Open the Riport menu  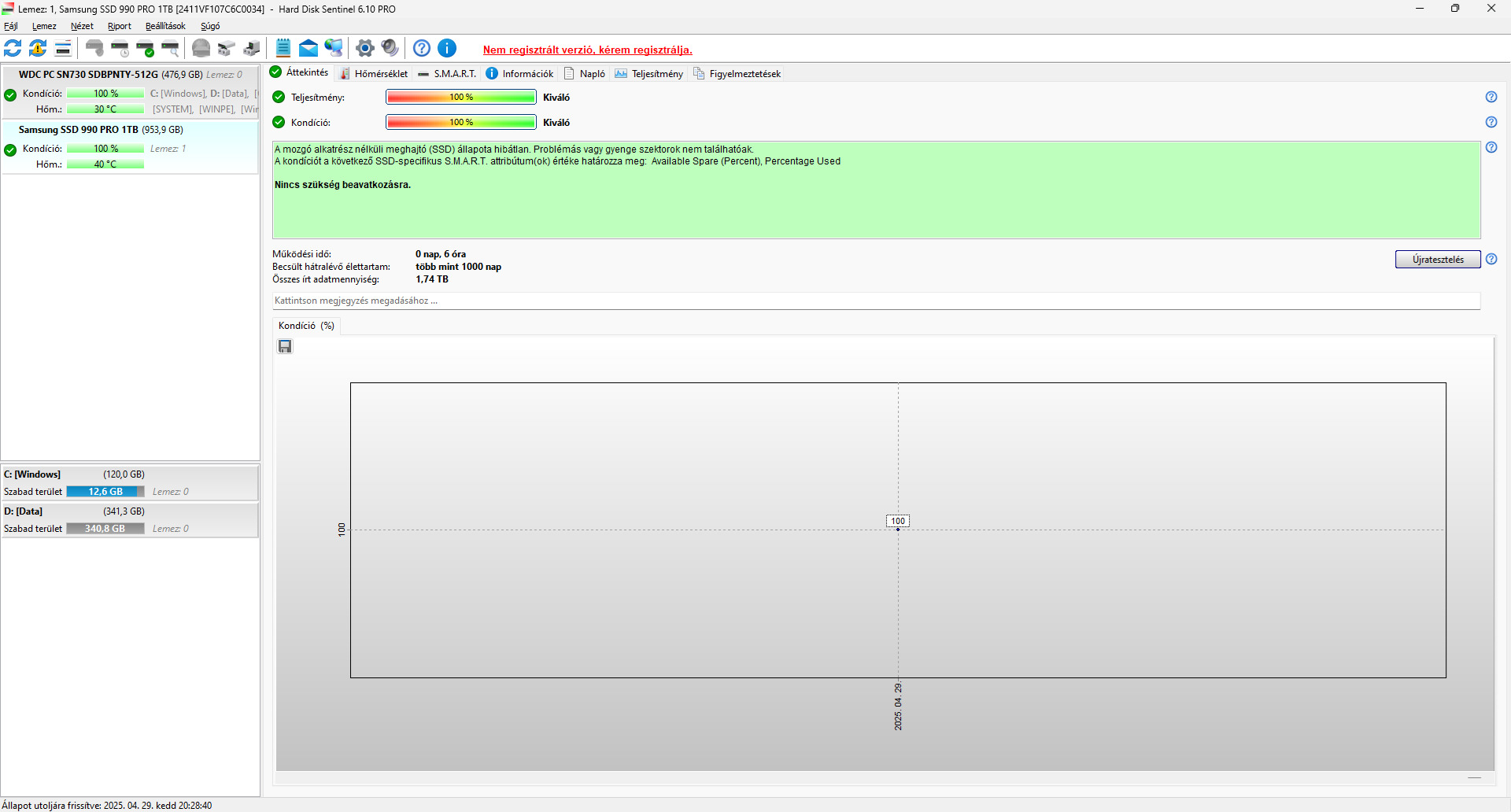pyautogui.click(x=120, y=26)
